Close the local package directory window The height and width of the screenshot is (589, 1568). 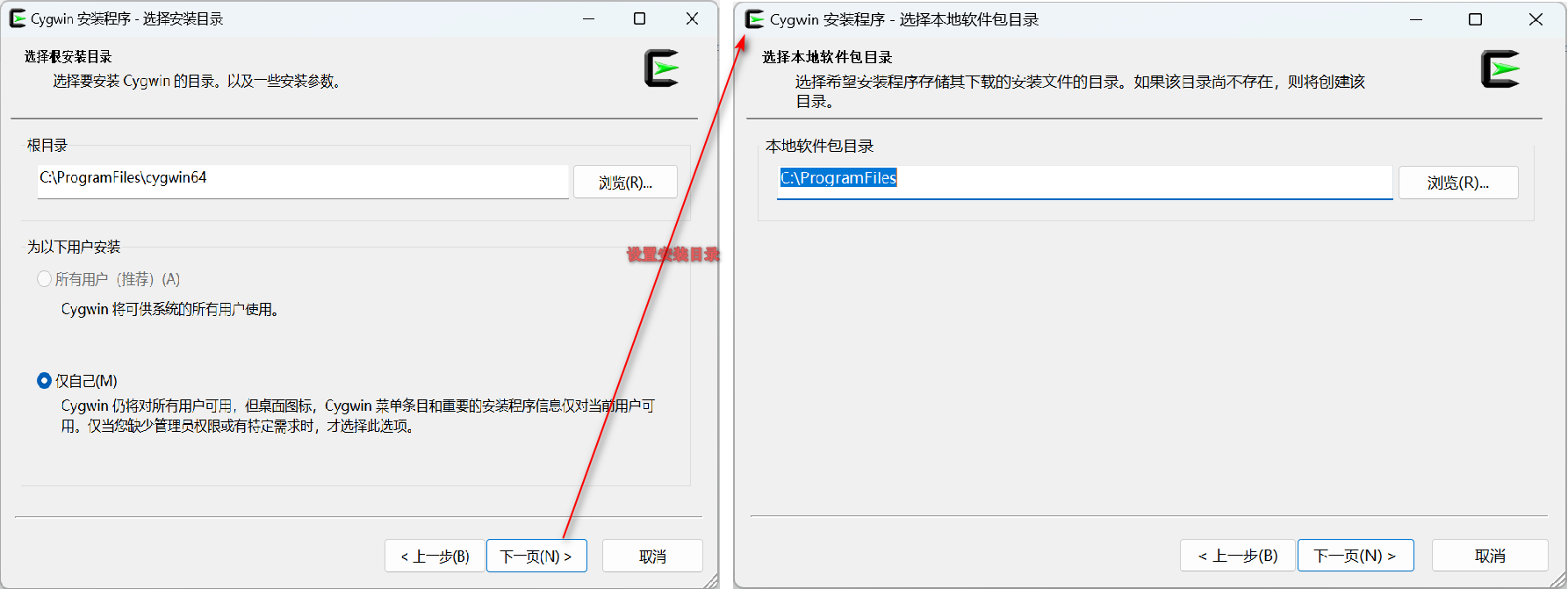pos(1536,19)
